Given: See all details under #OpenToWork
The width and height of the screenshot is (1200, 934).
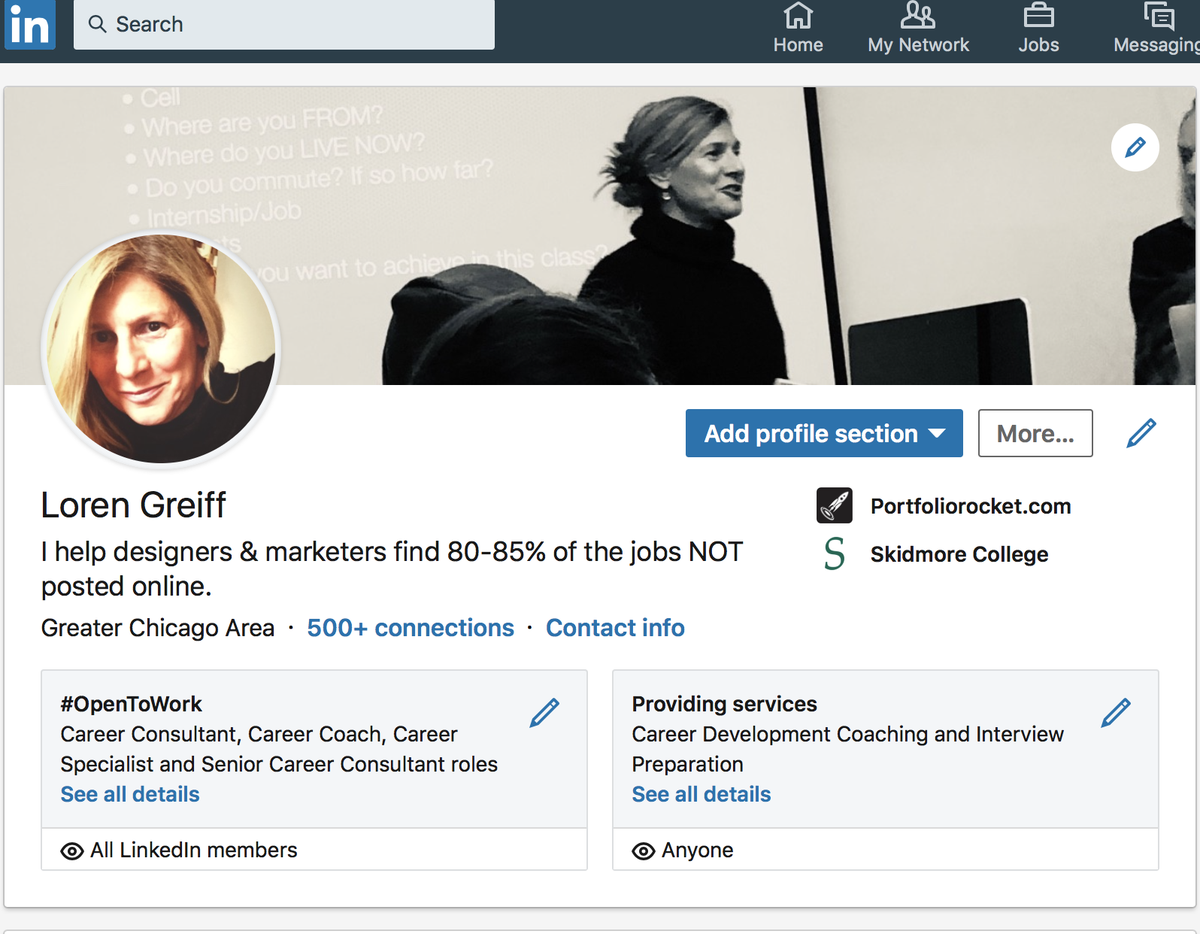Looking at the screenshot, I should tap(130, 794).
